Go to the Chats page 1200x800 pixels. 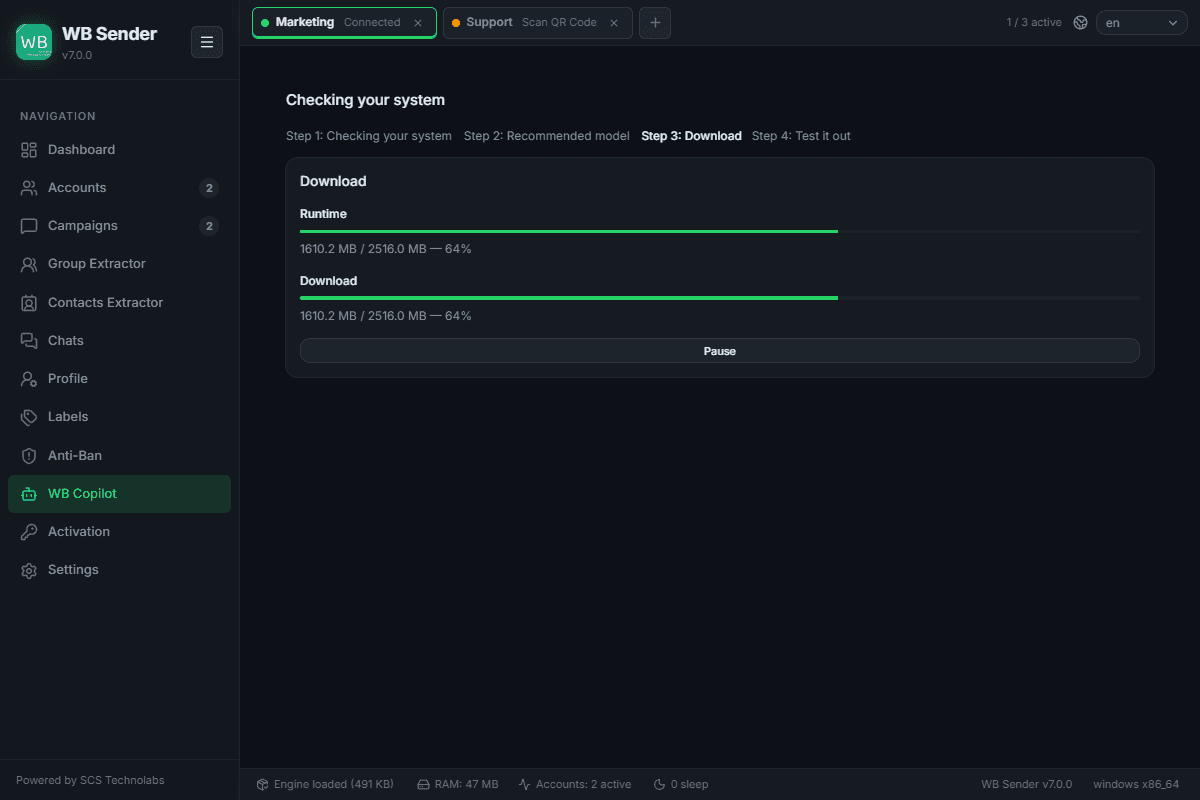click(119, 341)
